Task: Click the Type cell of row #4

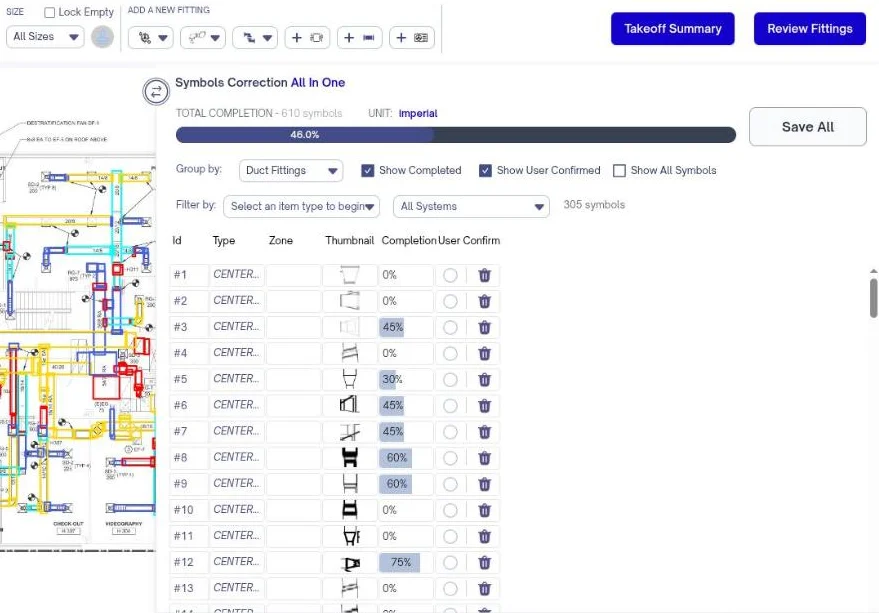Action: coord(237,354)
